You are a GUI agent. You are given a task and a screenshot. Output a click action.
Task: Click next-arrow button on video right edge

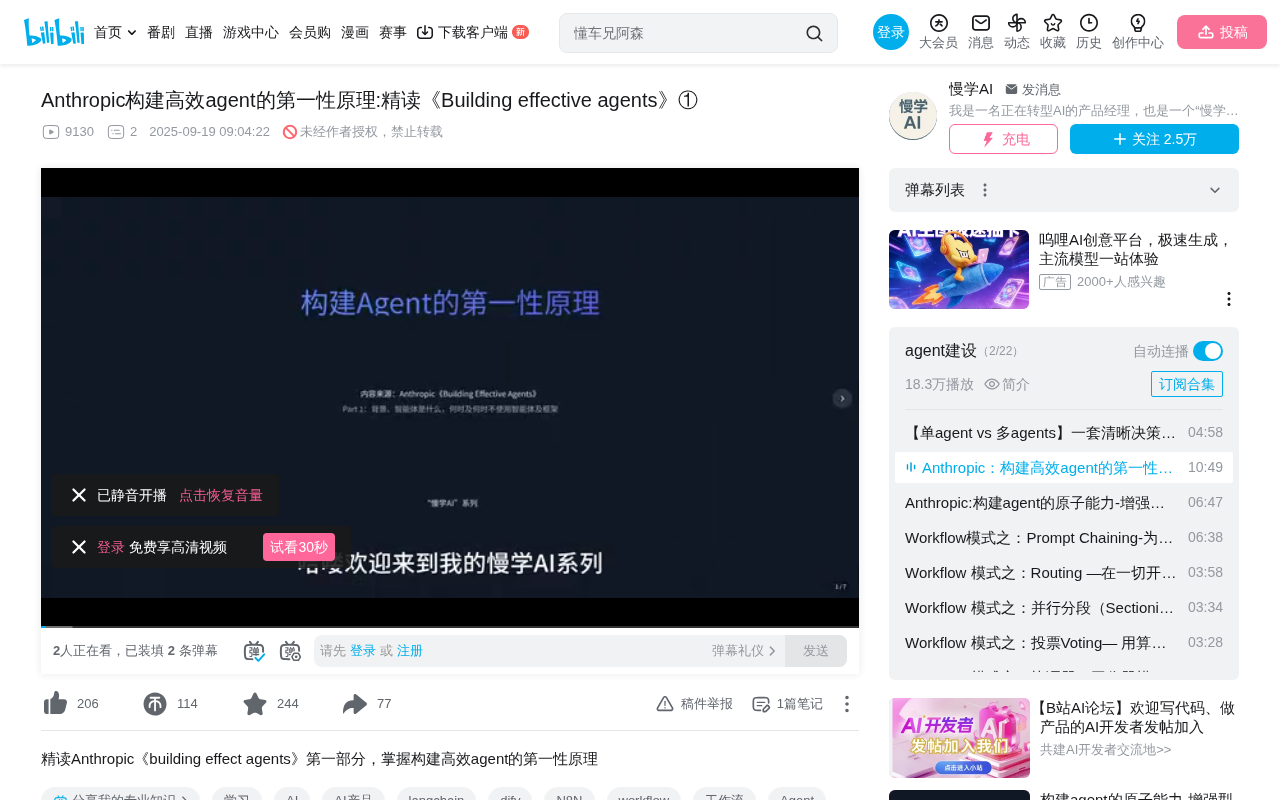point(843,398)
